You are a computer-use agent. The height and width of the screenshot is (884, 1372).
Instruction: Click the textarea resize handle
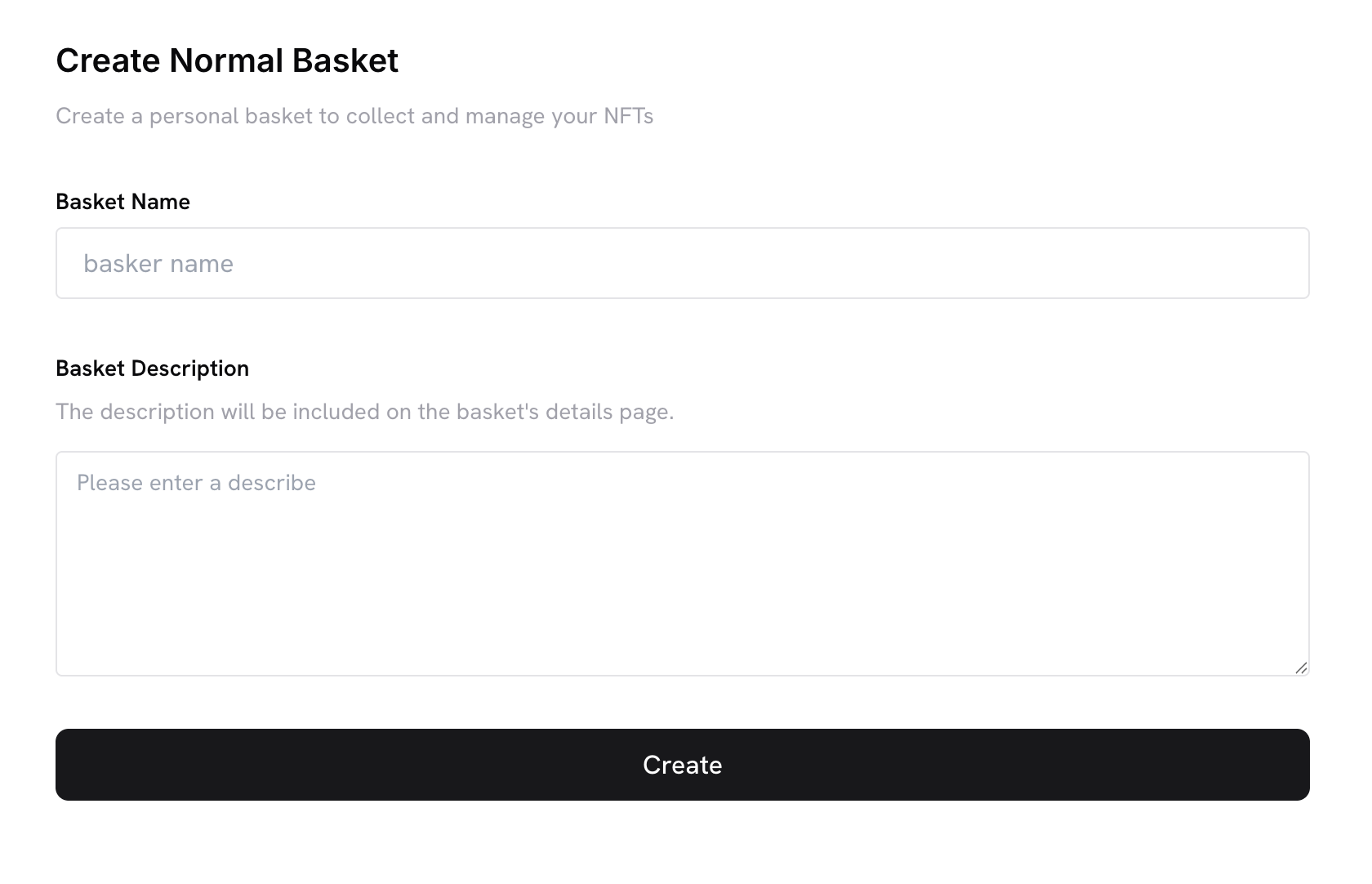tap(1301, 668)
